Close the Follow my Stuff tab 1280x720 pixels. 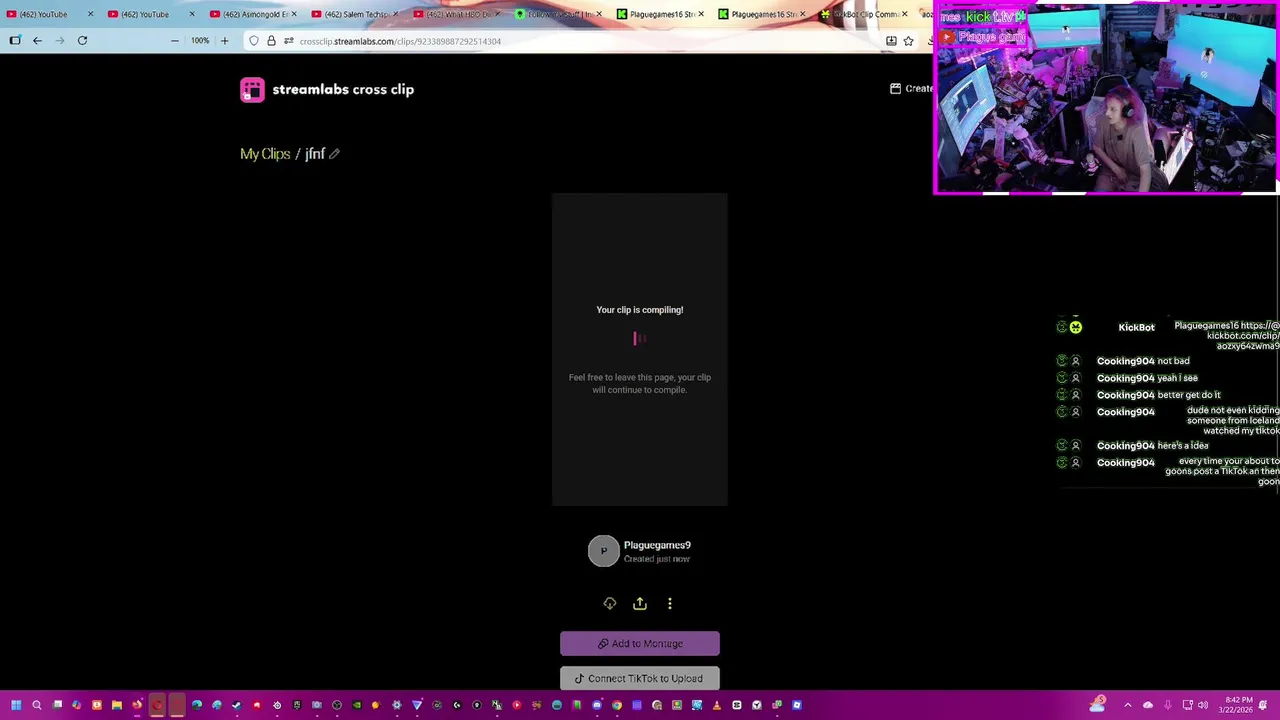599,14
